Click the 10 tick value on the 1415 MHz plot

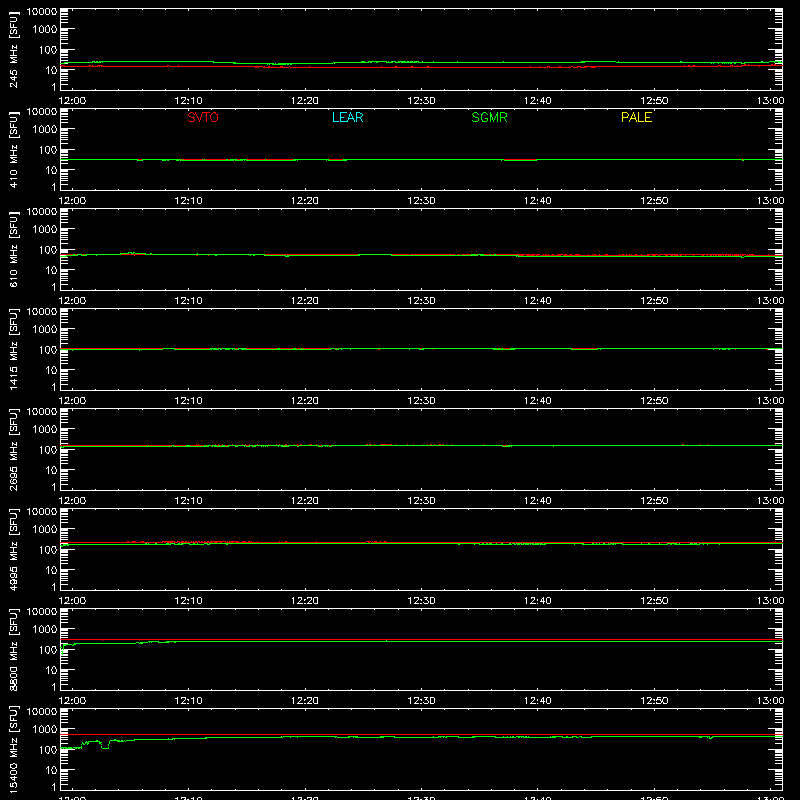51,370
